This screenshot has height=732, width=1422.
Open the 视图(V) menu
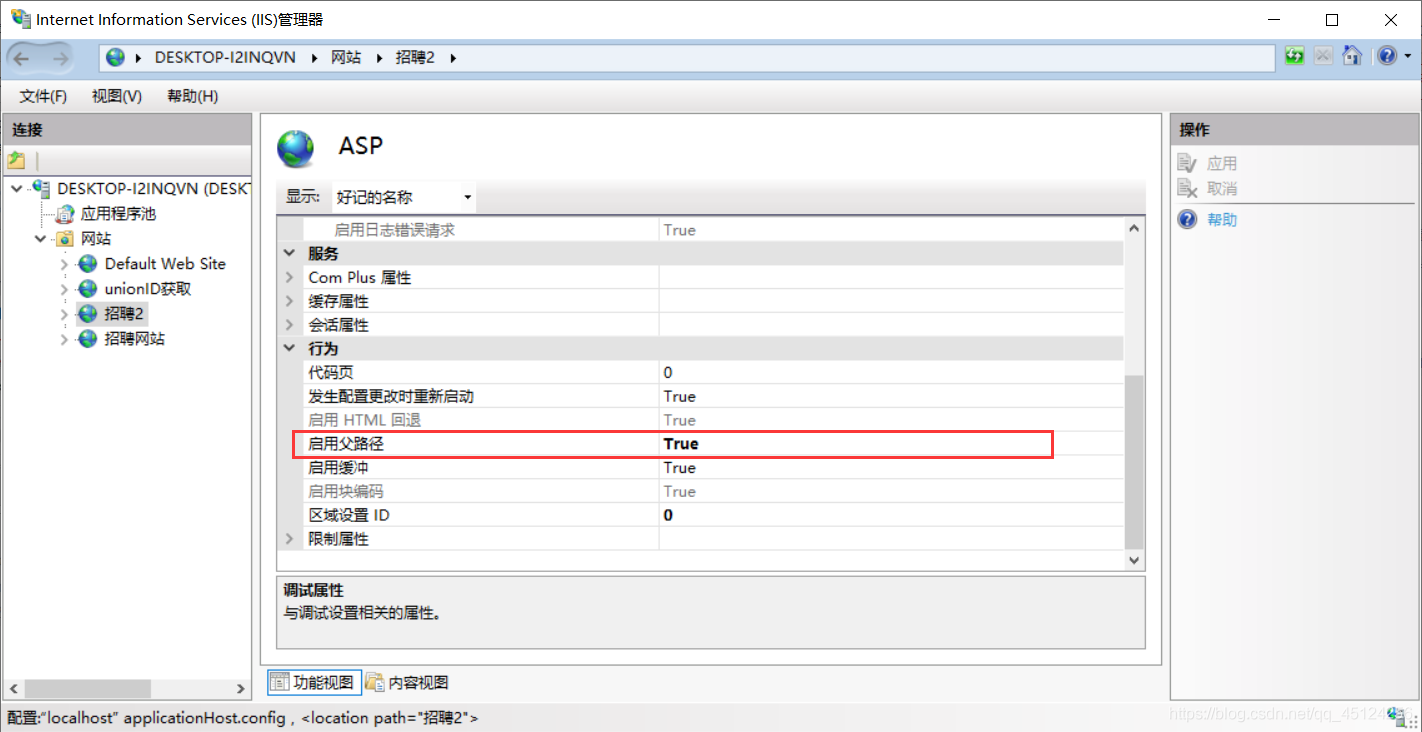tap(117, 96)
